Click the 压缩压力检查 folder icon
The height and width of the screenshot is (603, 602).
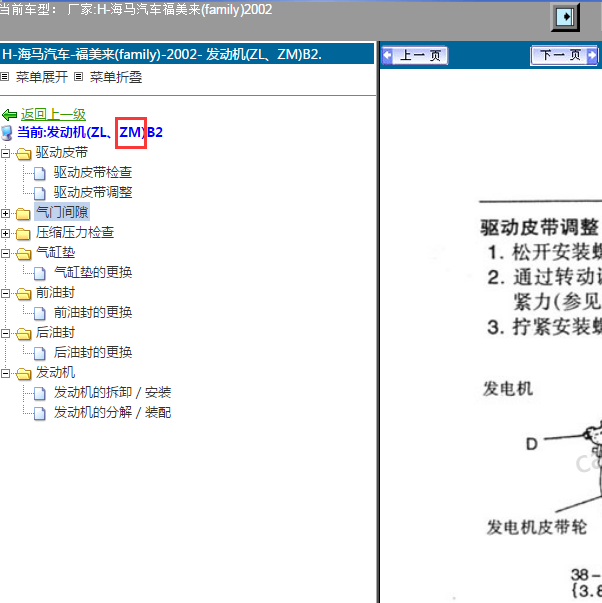coord(23,234)
